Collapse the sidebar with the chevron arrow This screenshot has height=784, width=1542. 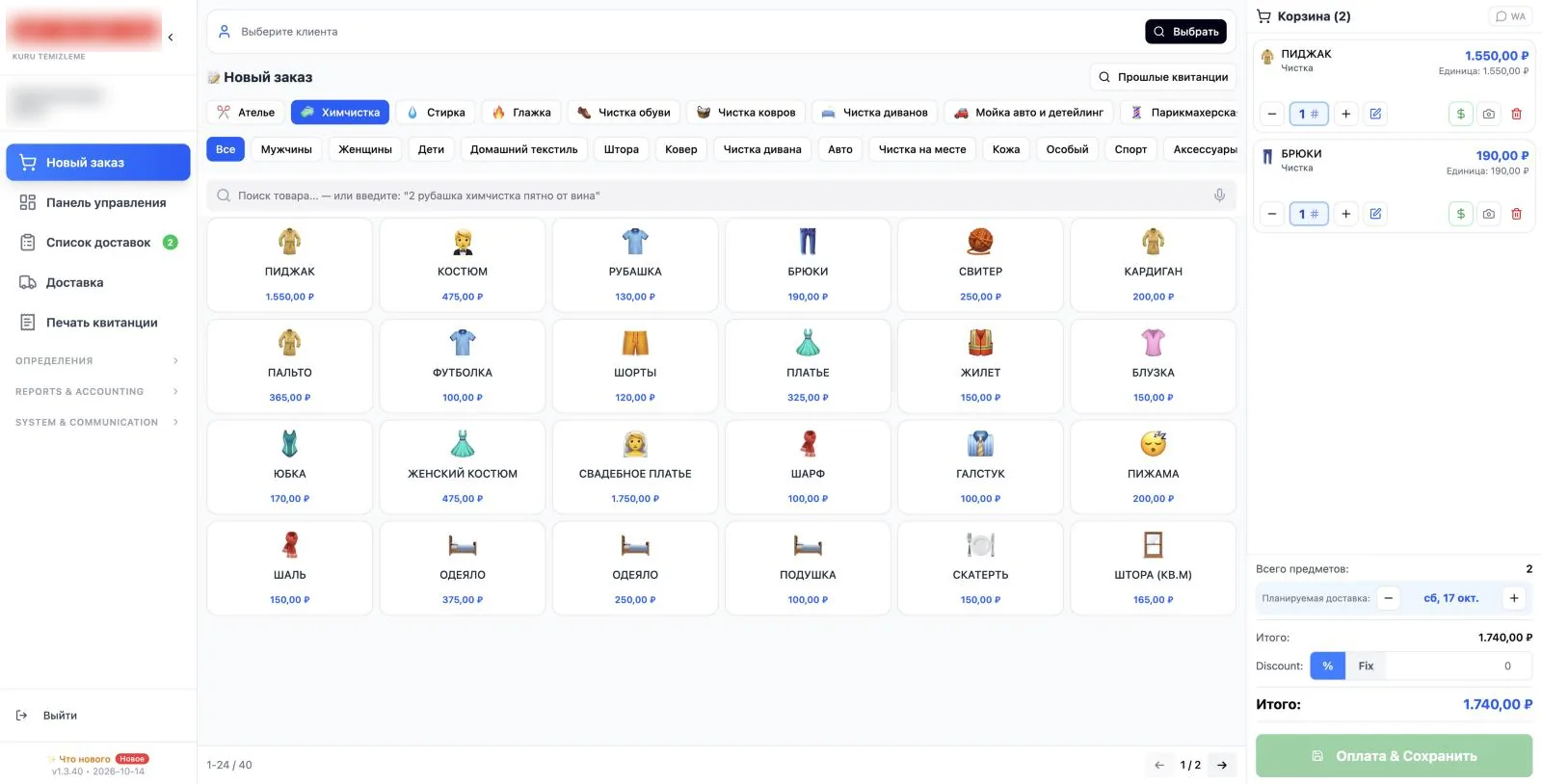click(x=171, y=38)
